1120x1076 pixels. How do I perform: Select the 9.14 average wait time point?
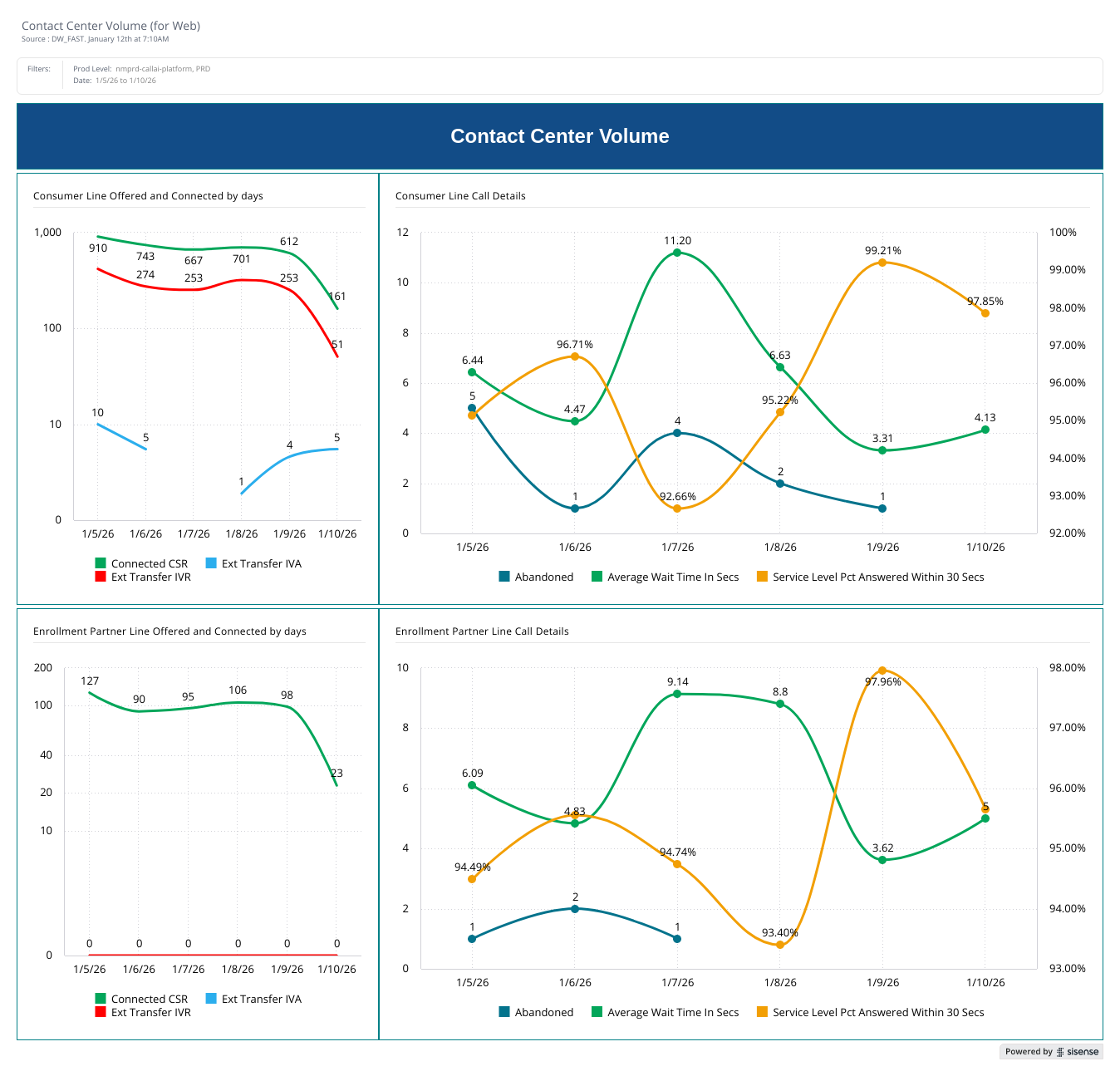[x=677, y=694]
